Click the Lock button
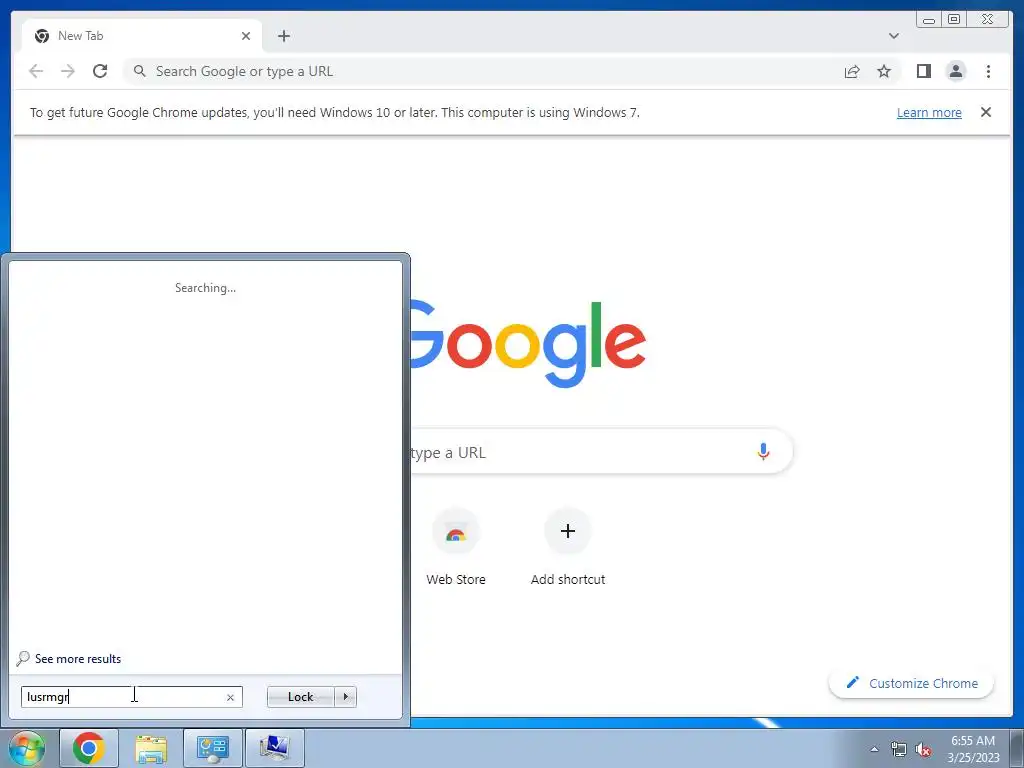The image size is (1024, 768). [300, 697]
